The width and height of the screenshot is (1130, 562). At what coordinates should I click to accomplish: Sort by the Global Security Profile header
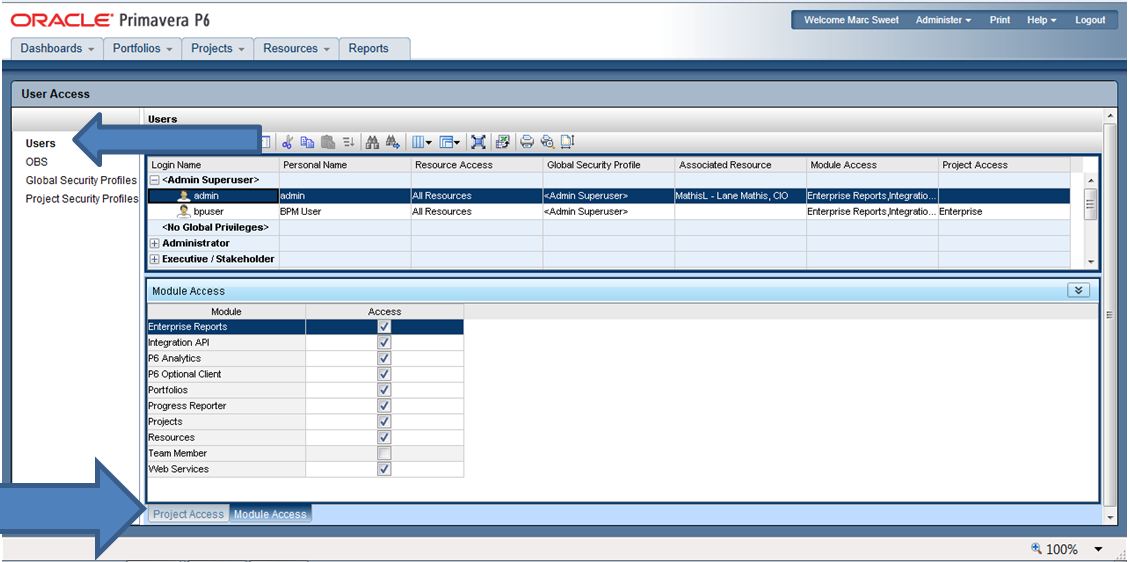(609, 165)
